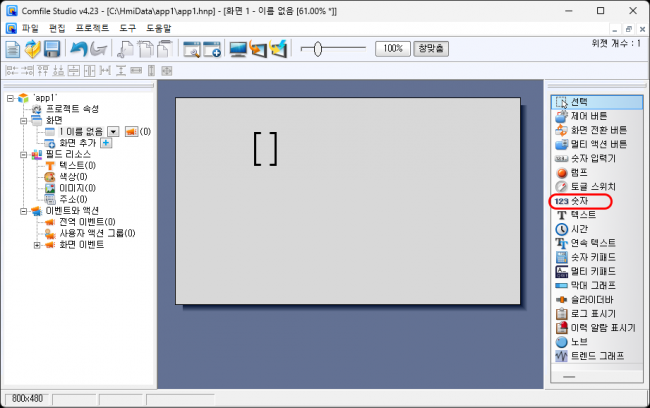Image resolution: width=650 pixels, height=408 pixels.
Task: Click the New file icon in toolbar
Action: click(x=13, y=49)
